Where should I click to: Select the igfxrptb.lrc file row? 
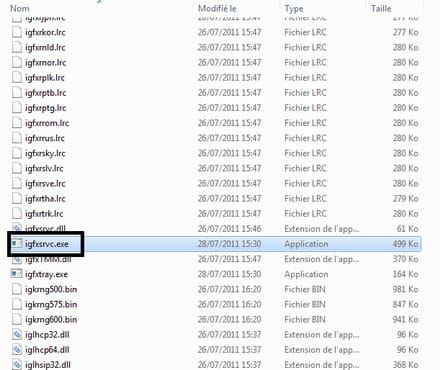click(x=216, y=93)
